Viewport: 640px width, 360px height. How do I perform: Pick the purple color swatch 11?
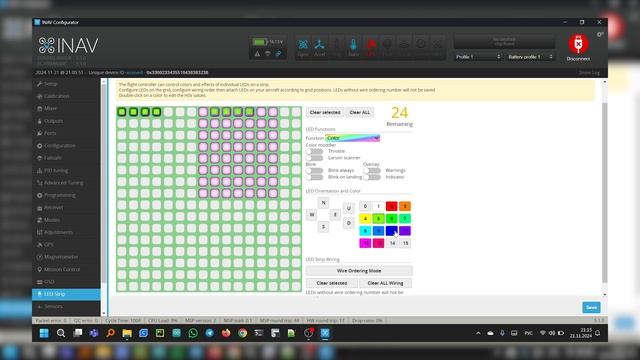[405, 231]
